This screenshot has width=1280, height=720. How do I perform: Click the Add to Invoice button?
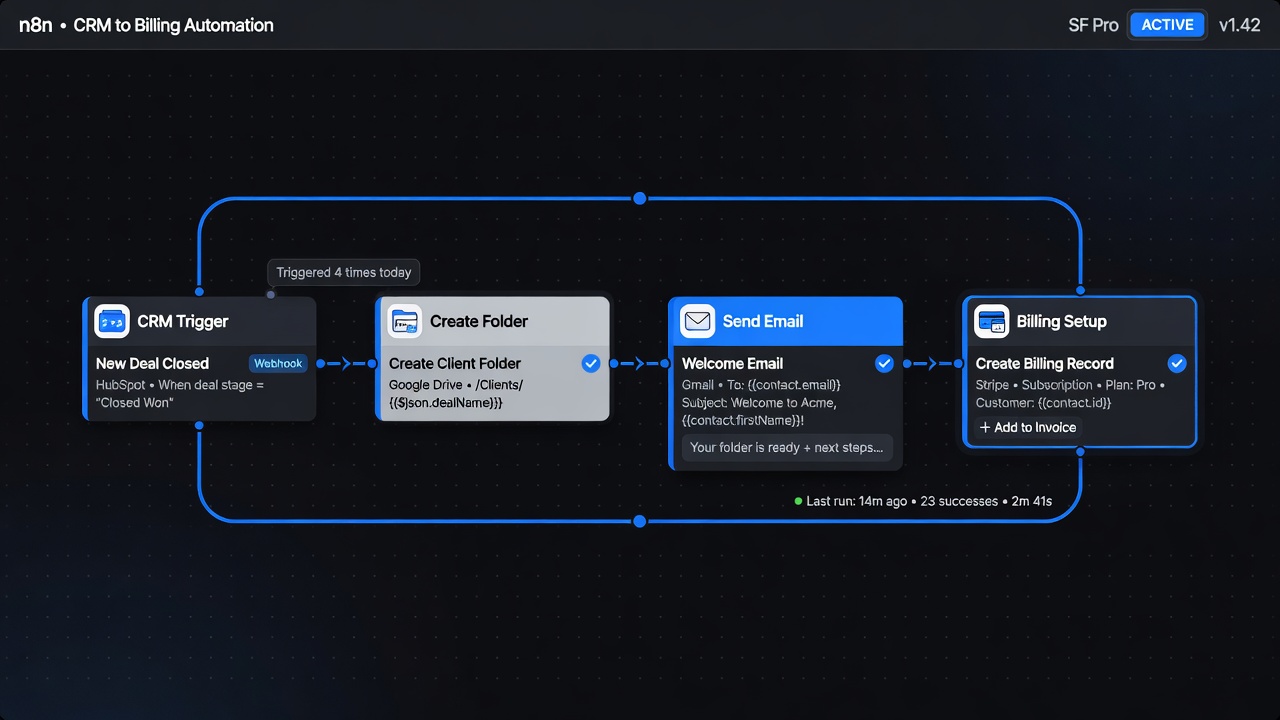(1028, 427)
